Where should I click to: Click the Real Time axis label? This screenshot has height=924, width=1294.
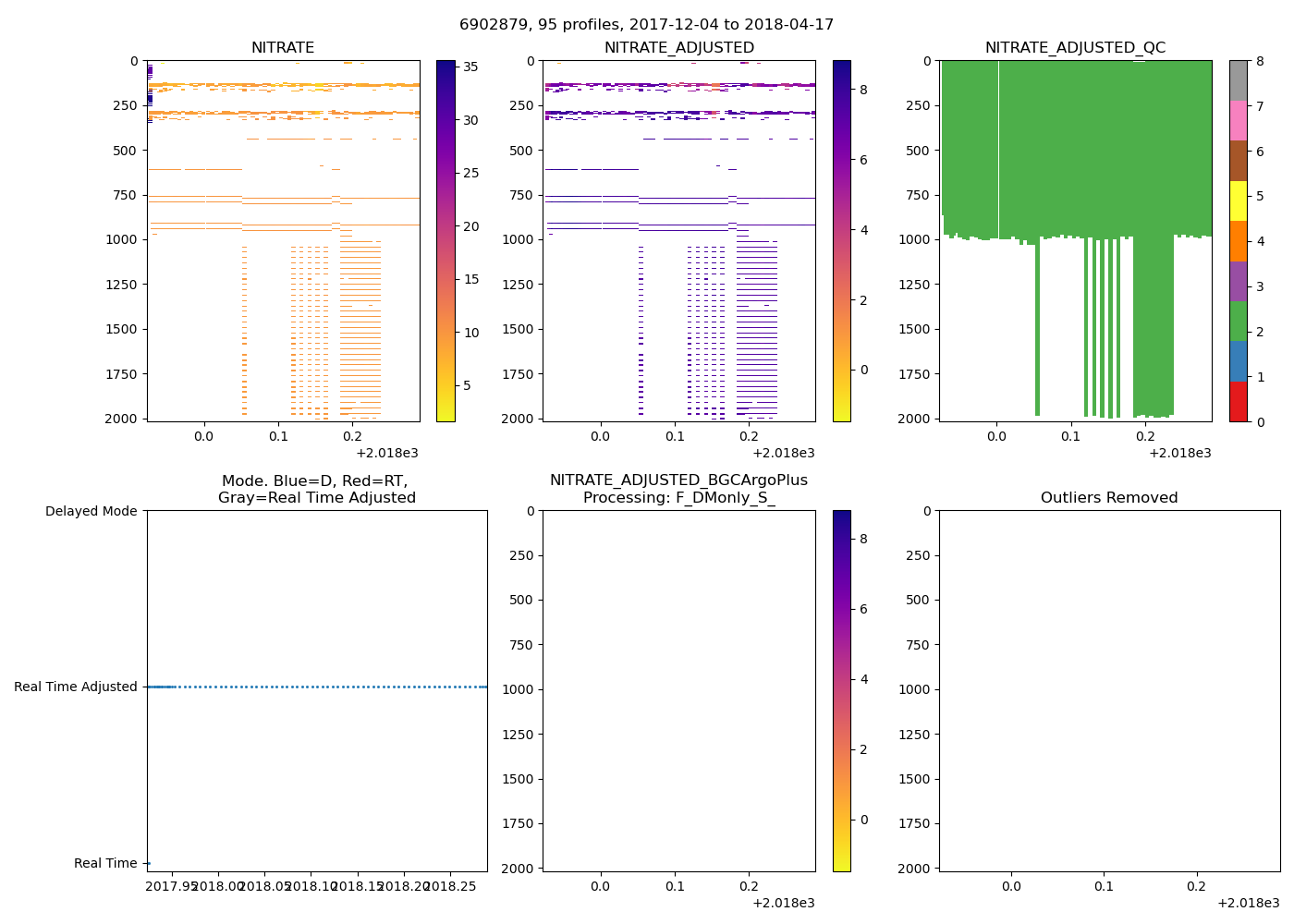pos(105,863)
